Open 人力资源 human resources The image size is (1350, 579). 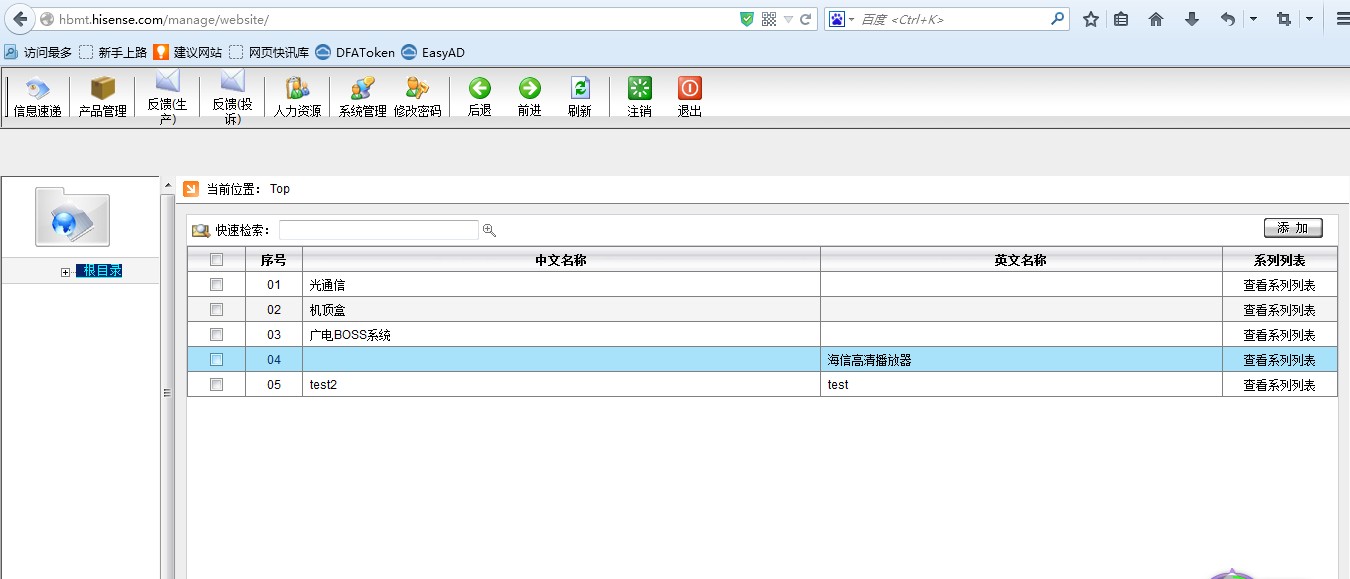click(x=297, y=98)
